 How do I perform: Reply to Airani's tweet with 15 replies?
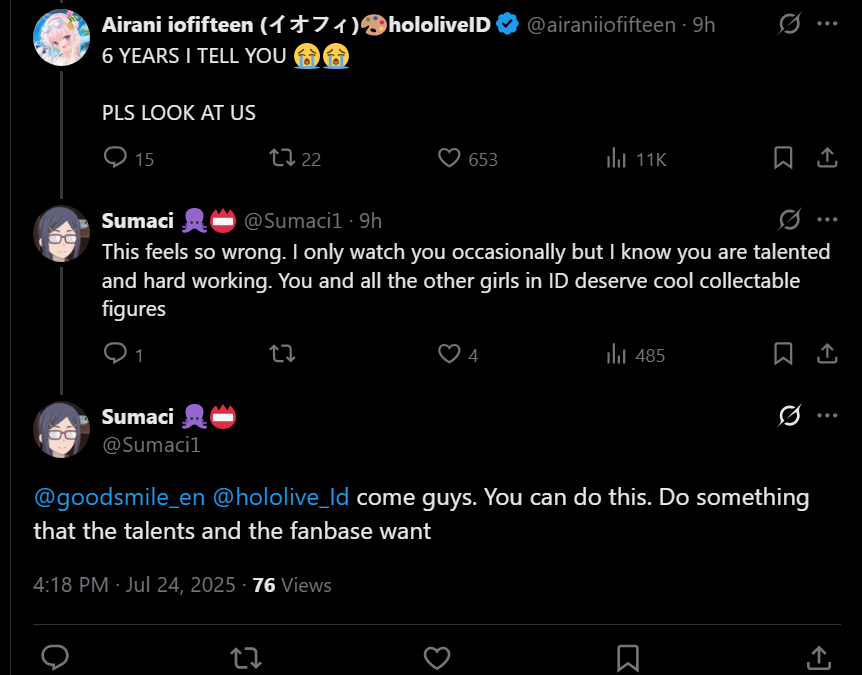tap(117, 158)
